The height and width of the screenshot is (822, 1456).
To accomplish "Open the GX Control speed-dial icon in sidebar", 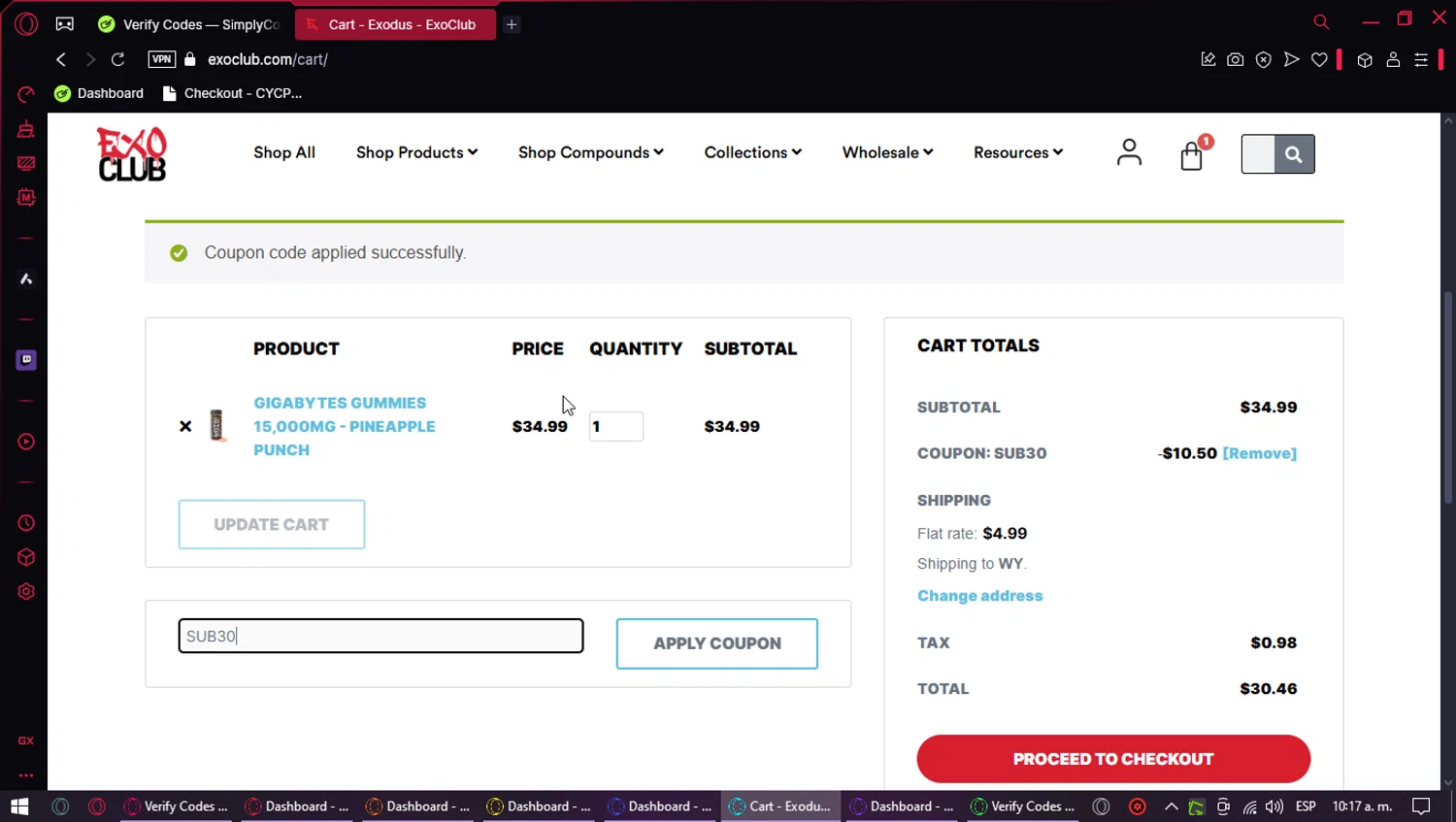I will click(26, 94).
